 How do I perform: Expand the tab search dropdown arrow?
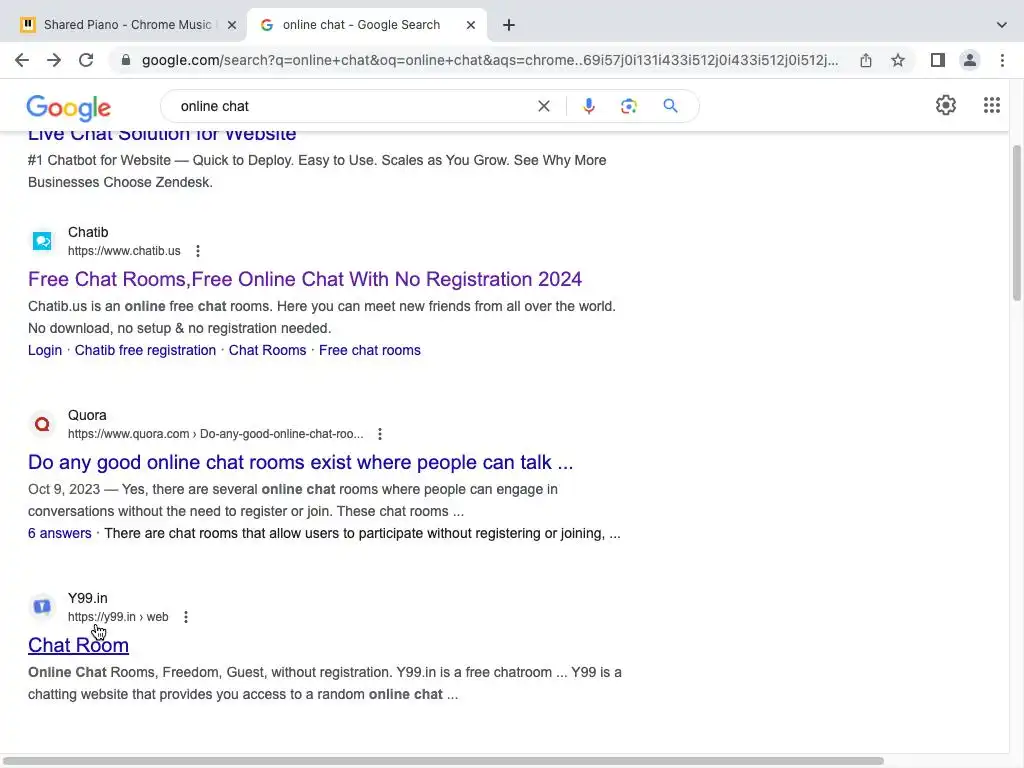tap(1002, 25)
